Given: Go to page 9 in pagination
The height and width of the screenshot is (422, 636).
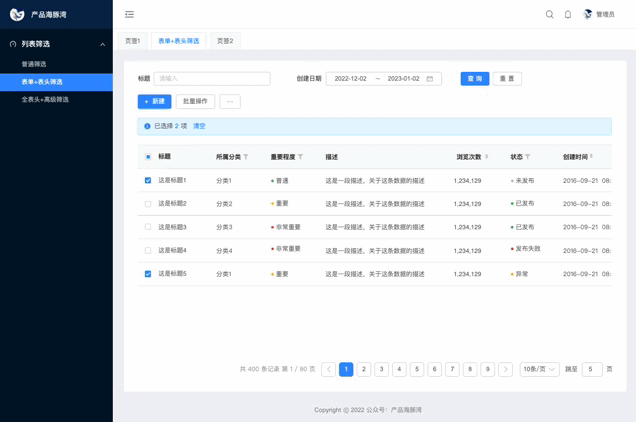Looking at the screenshot, I should pyautogui.click(x=488, y=369).
